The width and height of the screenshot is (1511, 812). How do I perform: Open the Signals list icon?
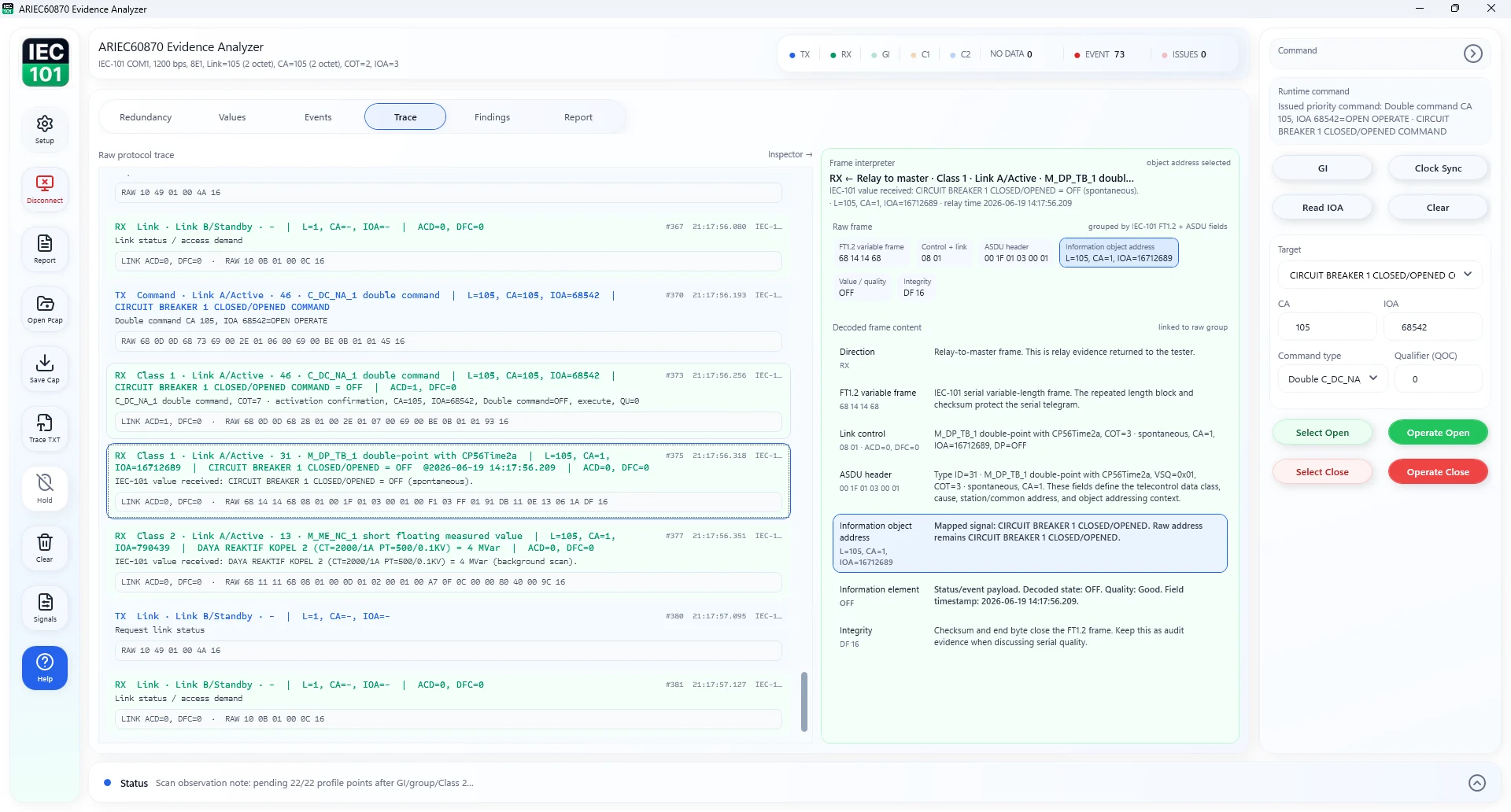(45, 607)
